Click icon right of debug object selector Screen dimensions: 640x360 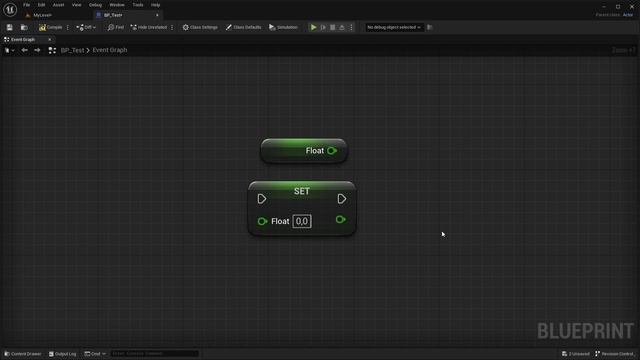(x=429, y=27)
